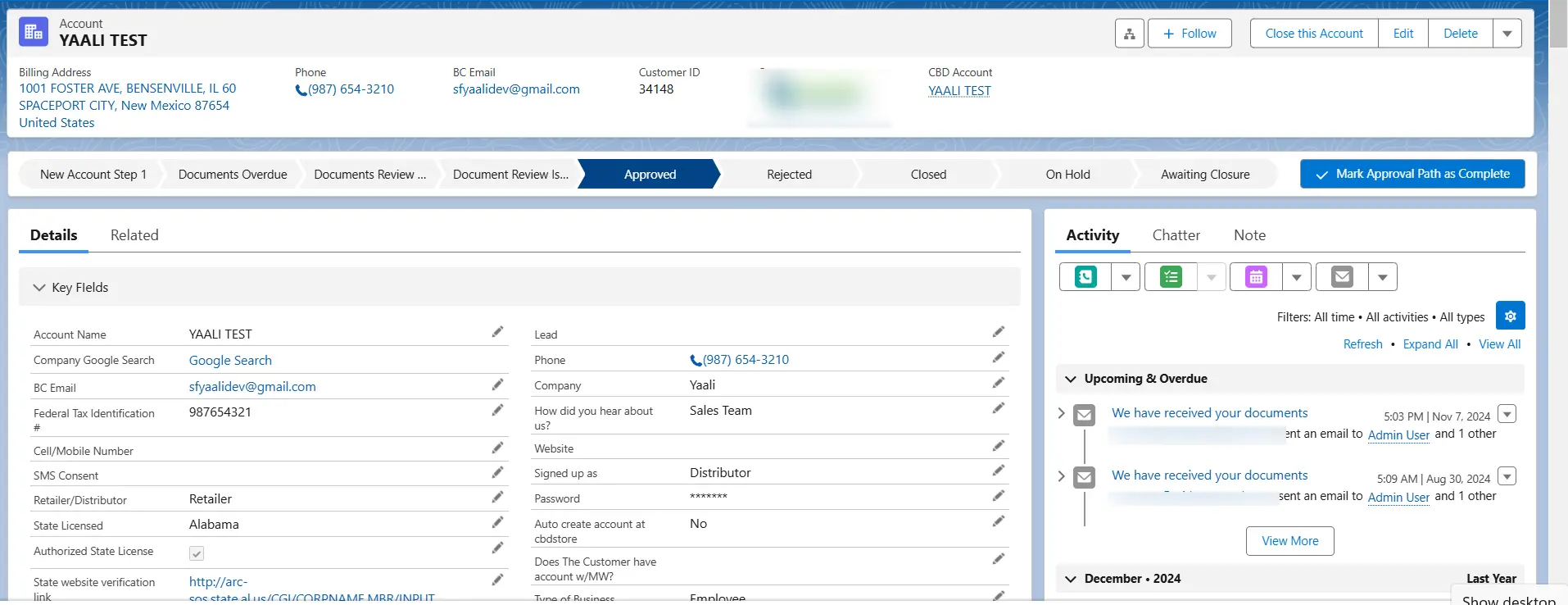Open the Aug 30 activity action menu
The width and height of the screenshot is (1568, 605).
[x=1507, y=476]
